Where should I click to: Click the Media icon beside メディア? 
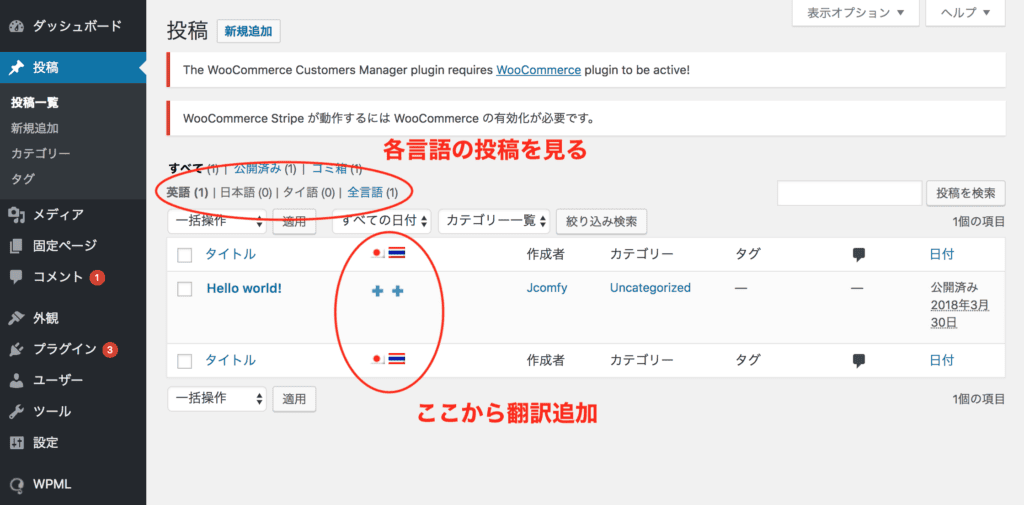tap(18, 215)
